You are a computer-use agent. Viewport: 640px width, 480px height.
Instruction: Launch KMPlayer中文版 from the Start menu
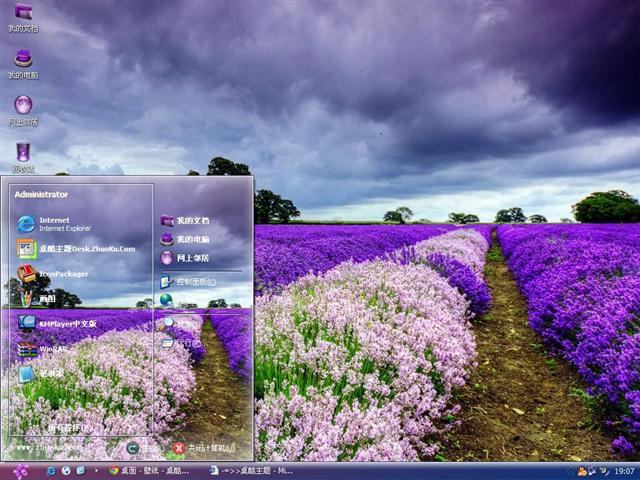click(x=57, y=324)
